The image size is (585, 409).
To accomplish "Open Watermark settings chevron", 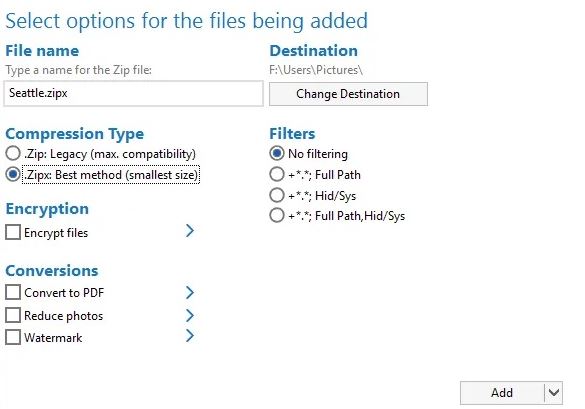I will [x=190, y=336].
